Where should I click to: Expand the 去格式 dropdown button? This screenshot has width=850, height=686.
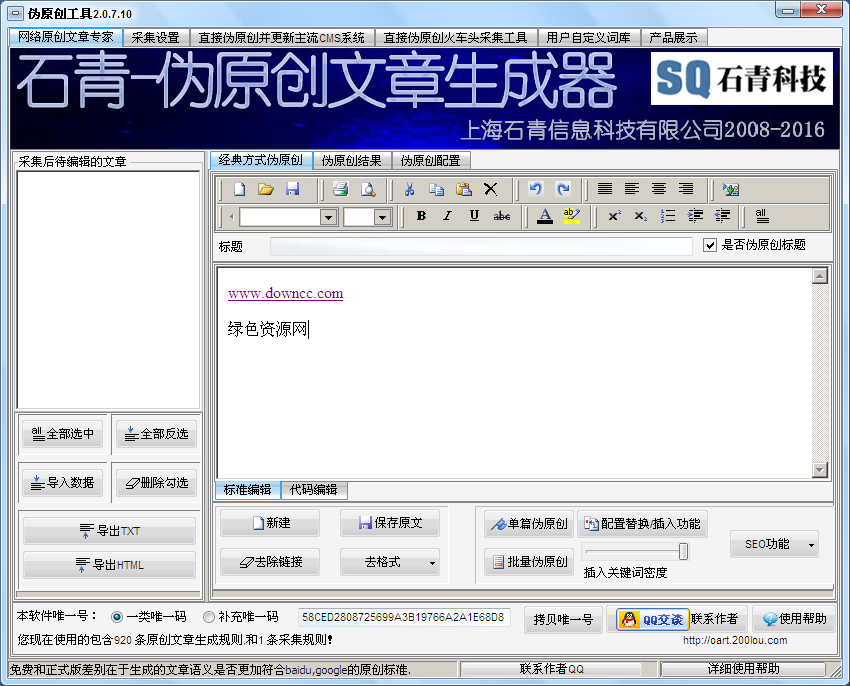[x=432, y=563]
